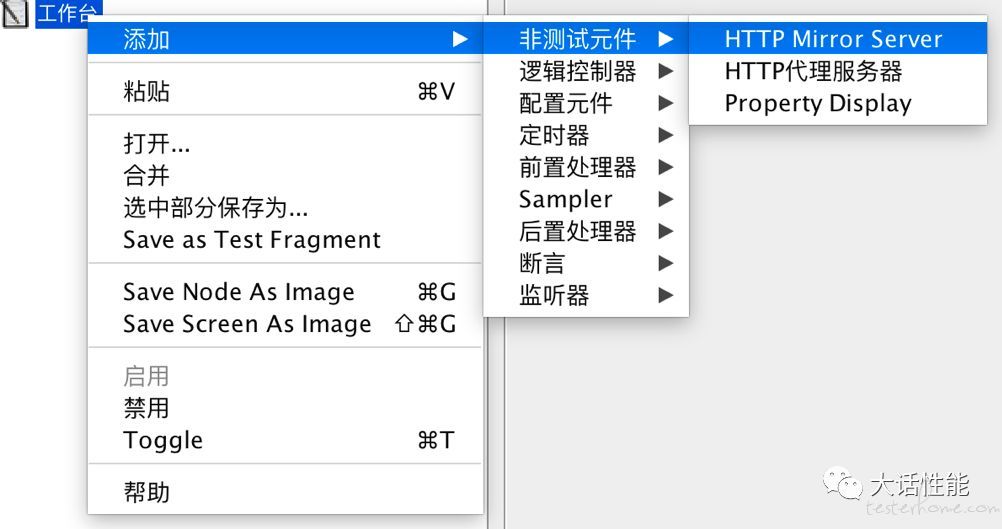Screen dimensions: 1002x529
Task: Open 帮助 from the context menu
Action: (284, 492)
